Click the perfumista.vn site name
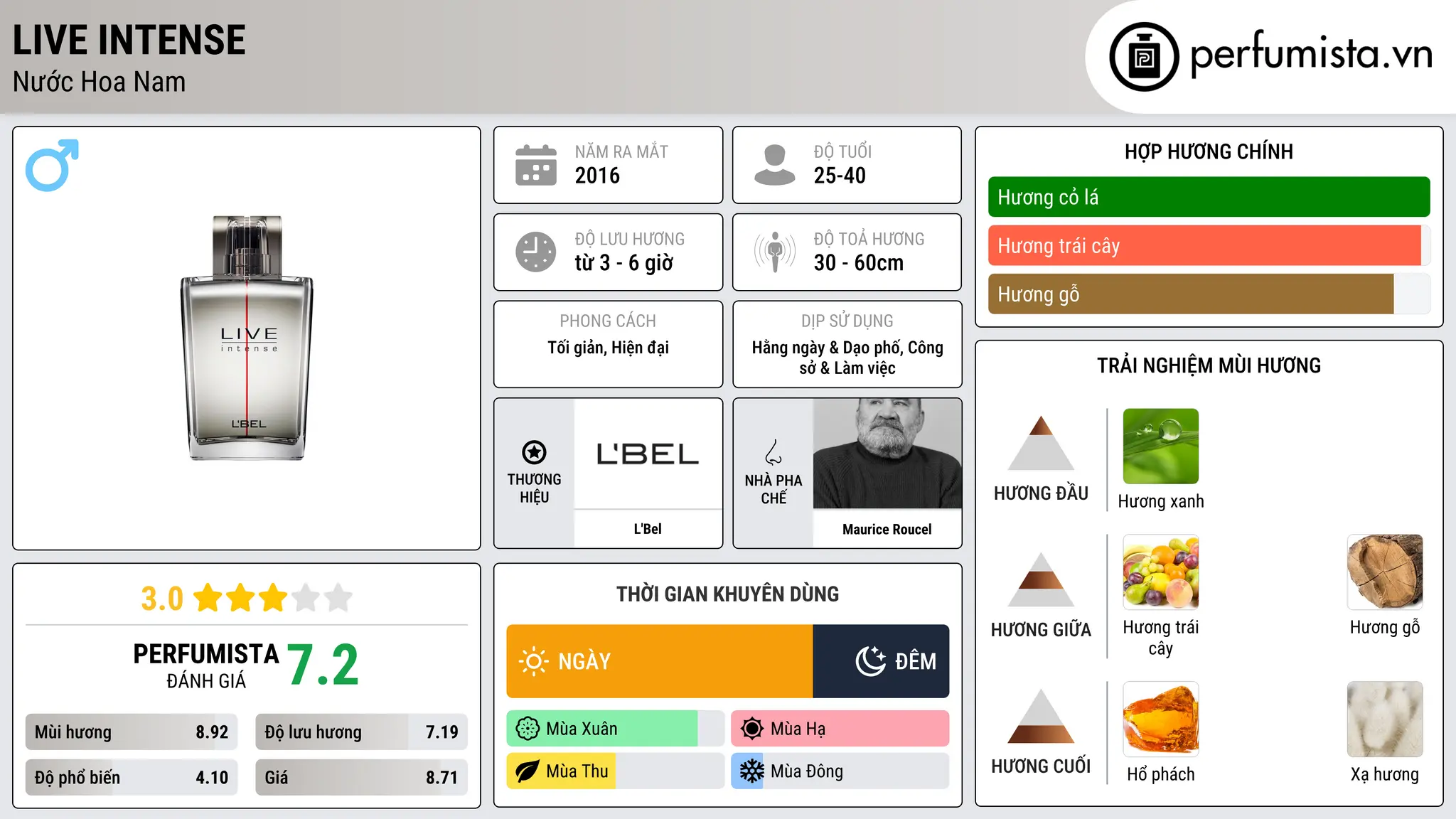The image size is (1456, 819). (x=1311, y=54)
